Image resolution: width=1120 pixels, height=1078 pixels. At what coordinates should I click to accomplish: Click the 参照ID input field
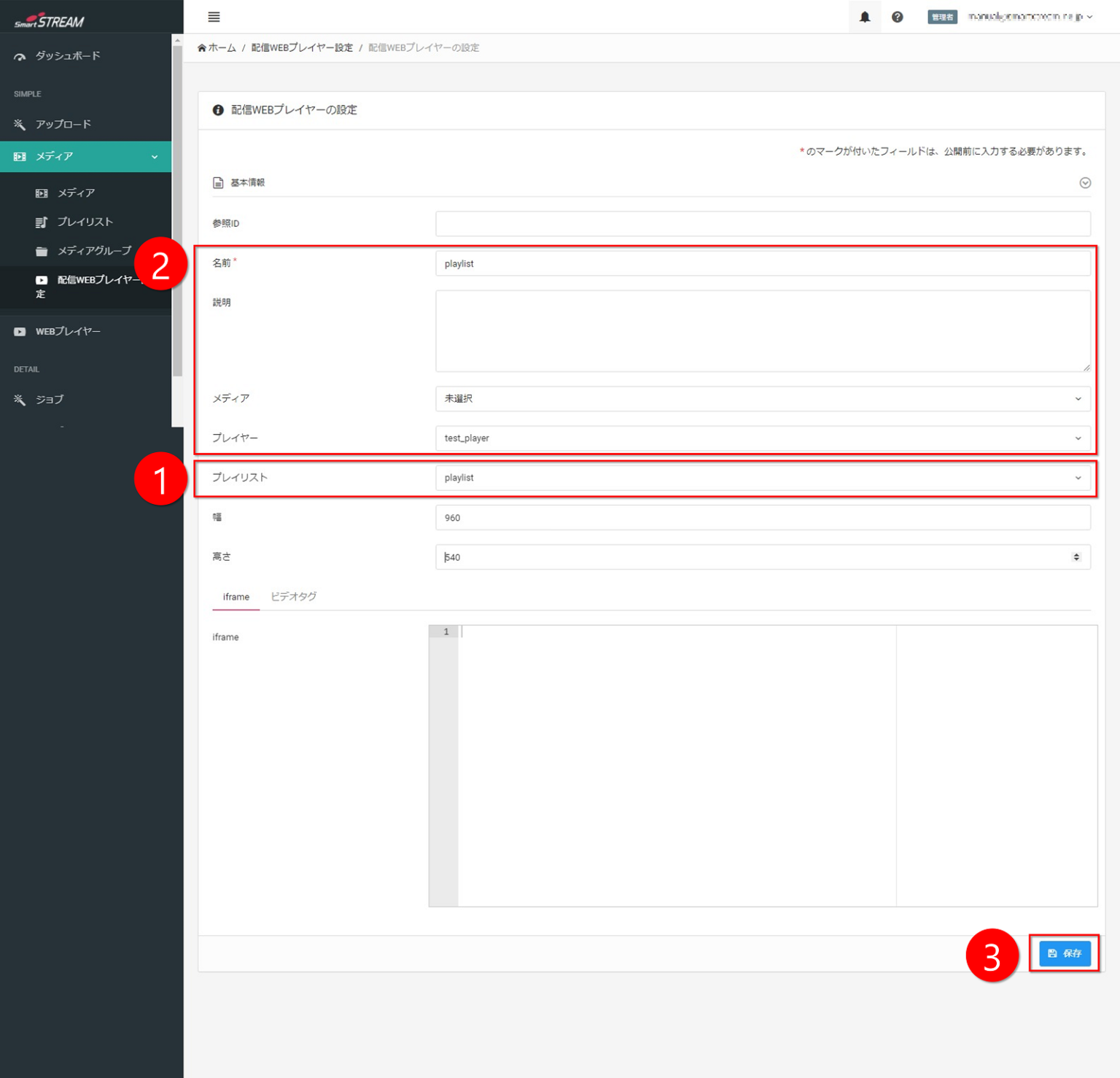click(762, 224)
